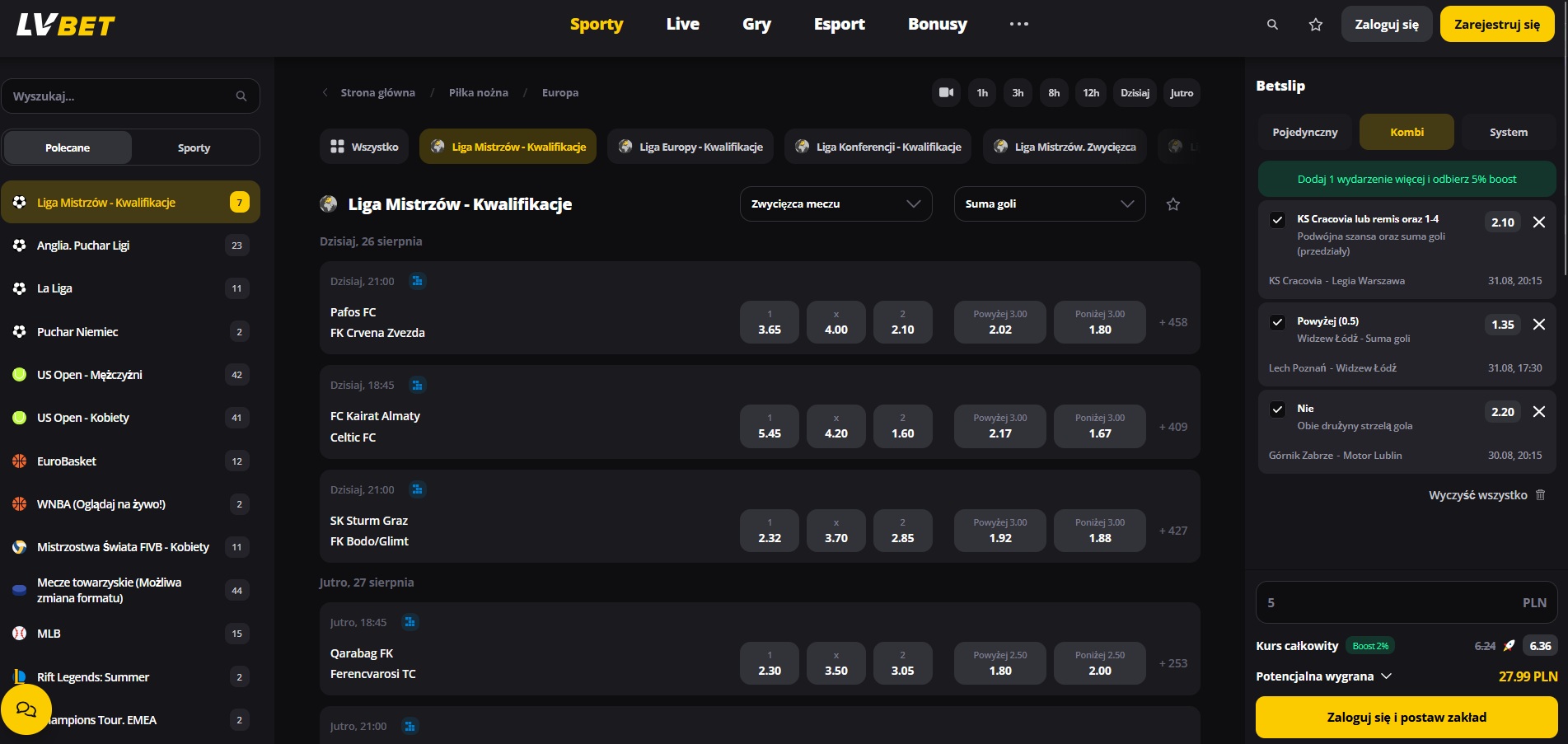Remove KS Cracovia bet from betslip
Image resolution: width=1568 pixels, height=744 pixels.
click(1538, 222)
